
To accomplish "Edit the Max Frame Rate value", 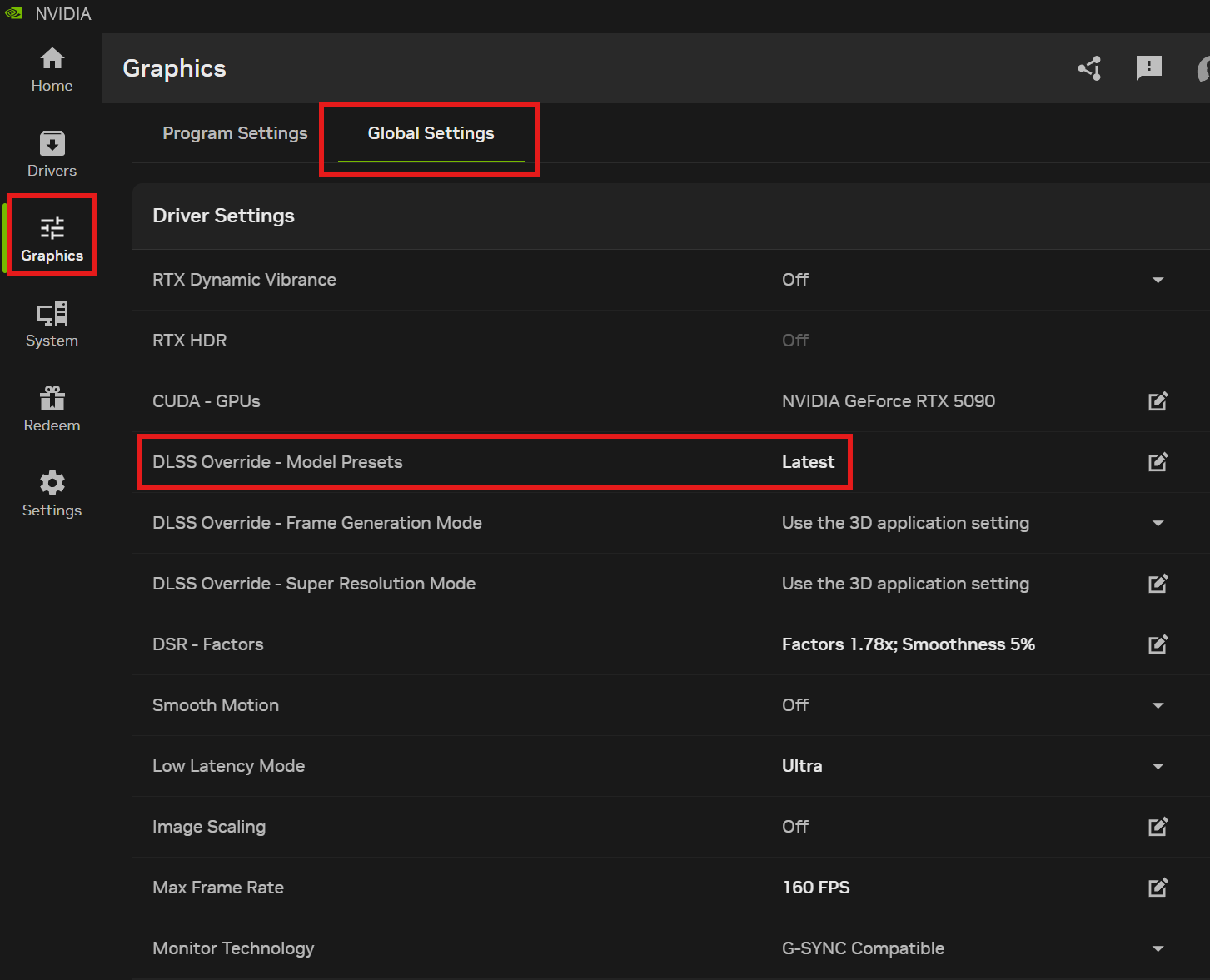I will point(1158,888).
